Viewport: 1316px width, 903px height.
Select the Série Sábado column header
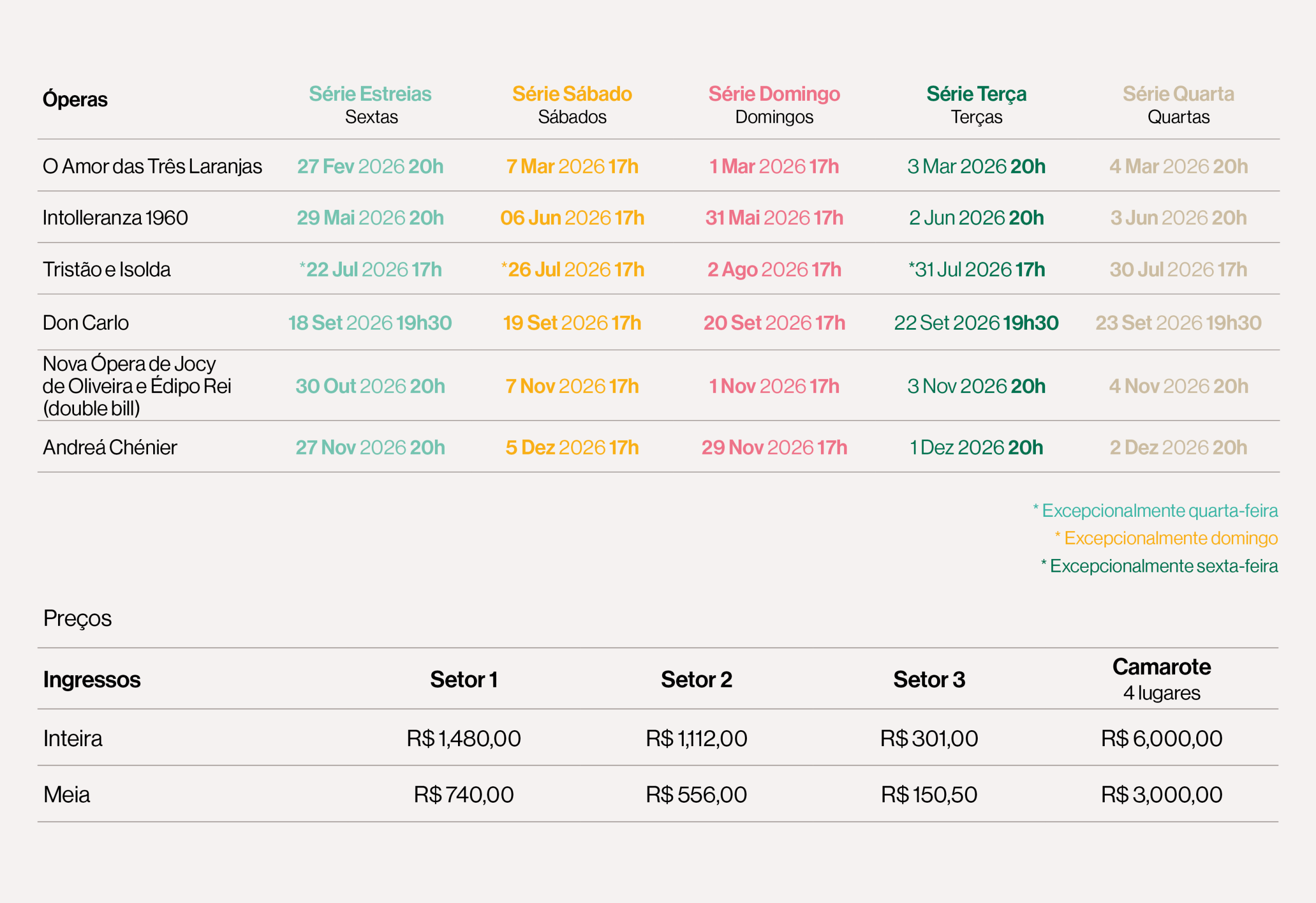point(572,94)
